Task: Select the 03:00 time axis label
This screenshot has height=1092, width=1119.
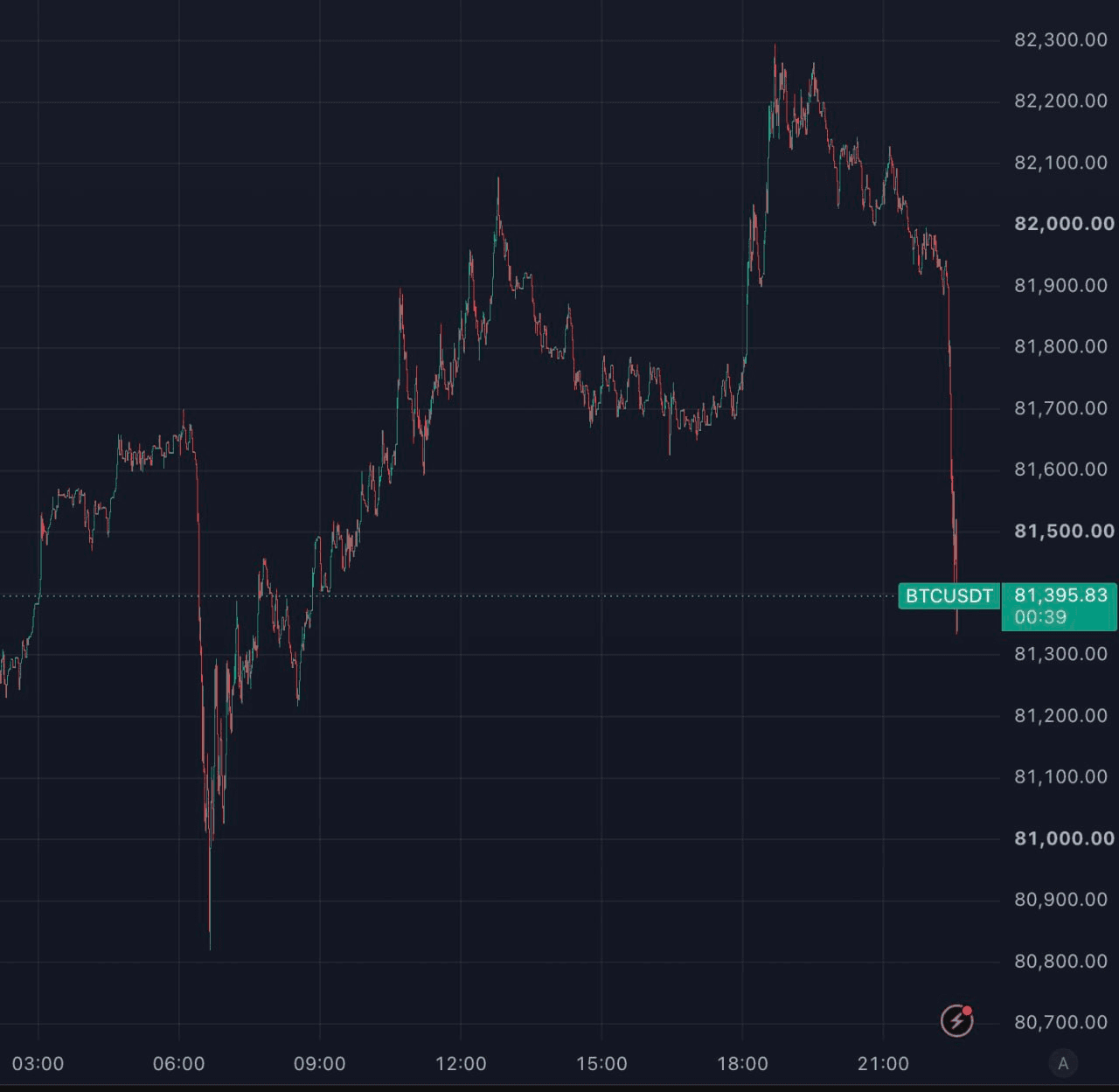Action: 38,1064
